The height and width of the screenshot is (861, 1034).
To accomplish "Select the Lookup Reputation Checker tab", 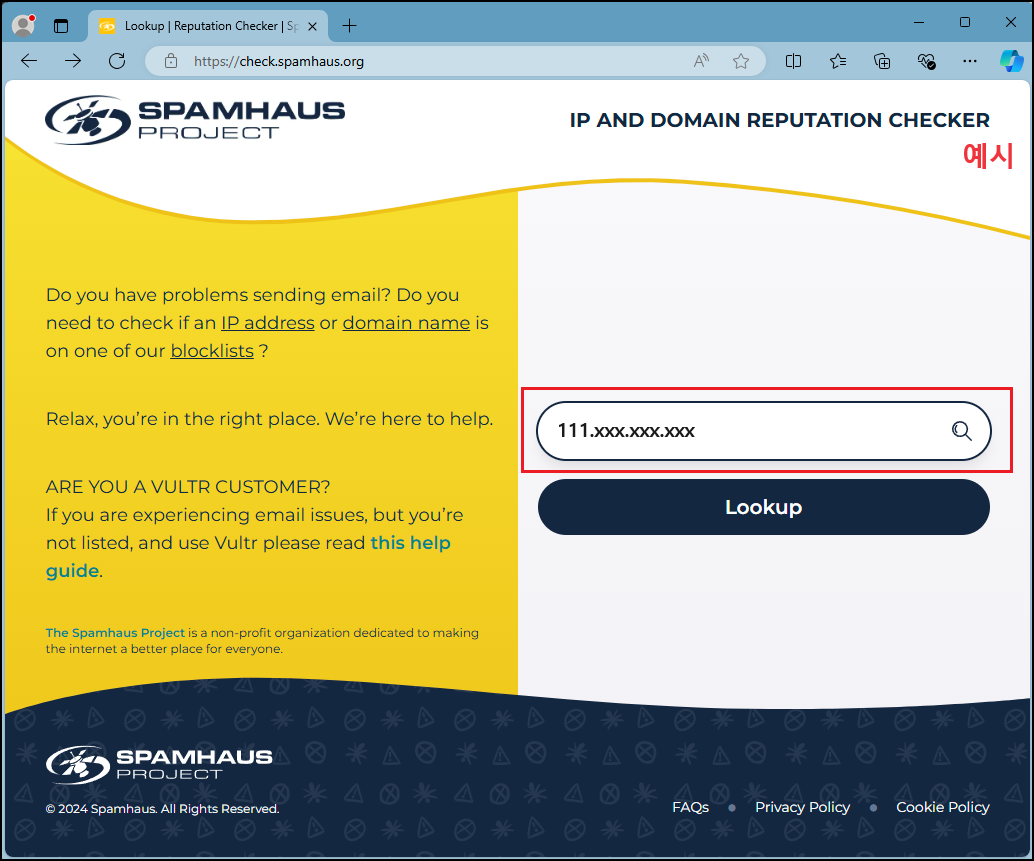I will pyautogui.click(x=208, y=26).
